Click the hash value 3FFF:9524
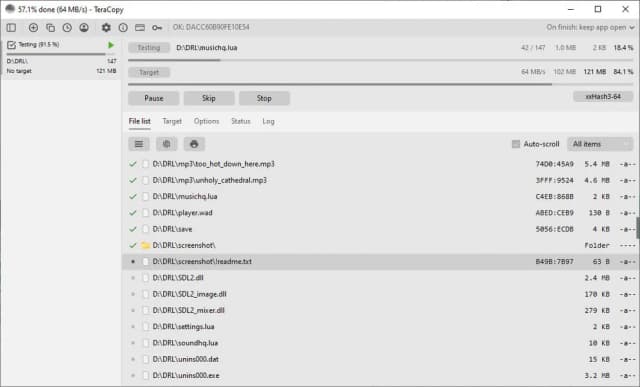The width and height of the screenshot is (640, 387). pyautogui.click(x=554, y=180)
